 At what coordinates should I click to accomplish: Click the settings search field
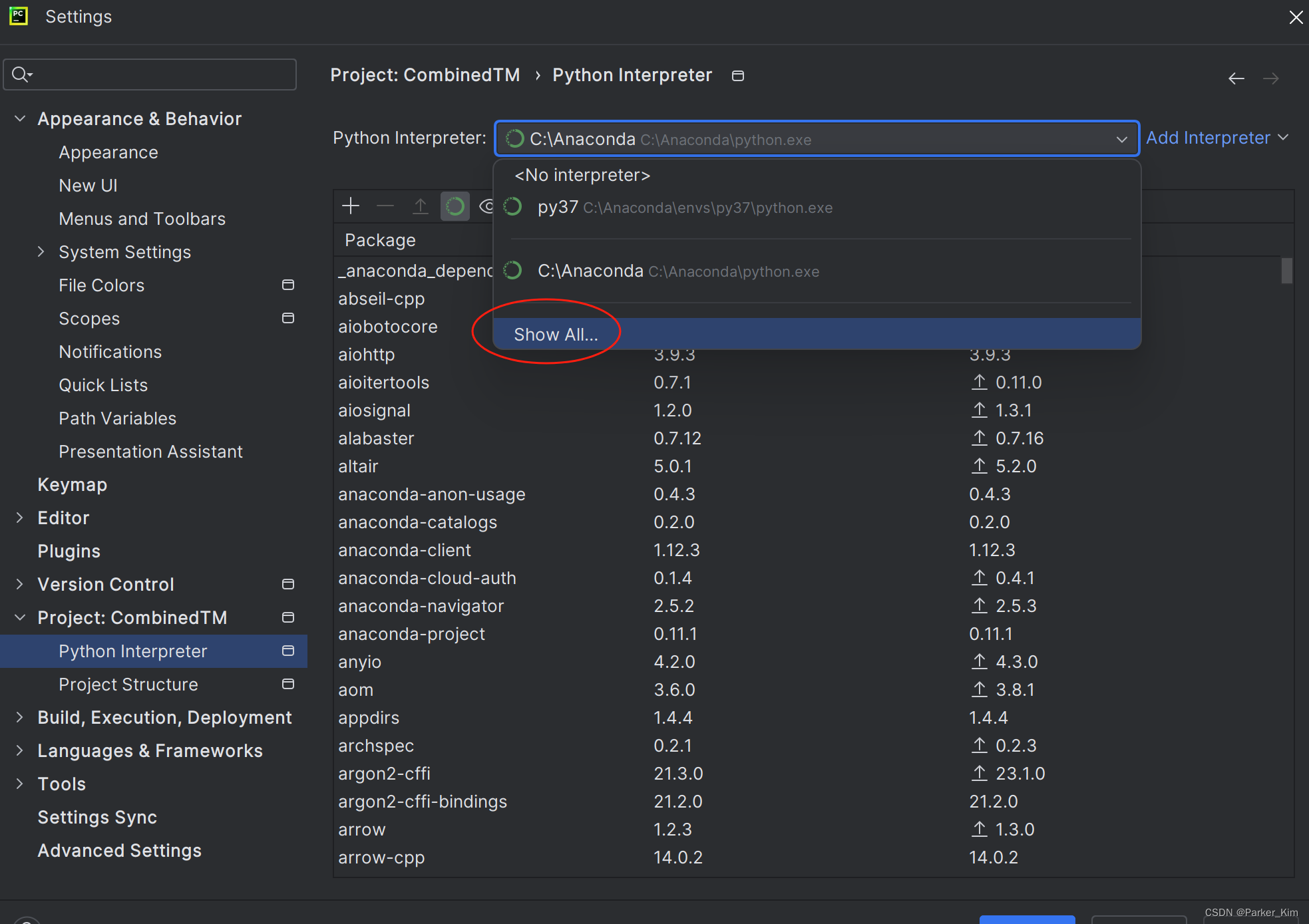(150, 74)
